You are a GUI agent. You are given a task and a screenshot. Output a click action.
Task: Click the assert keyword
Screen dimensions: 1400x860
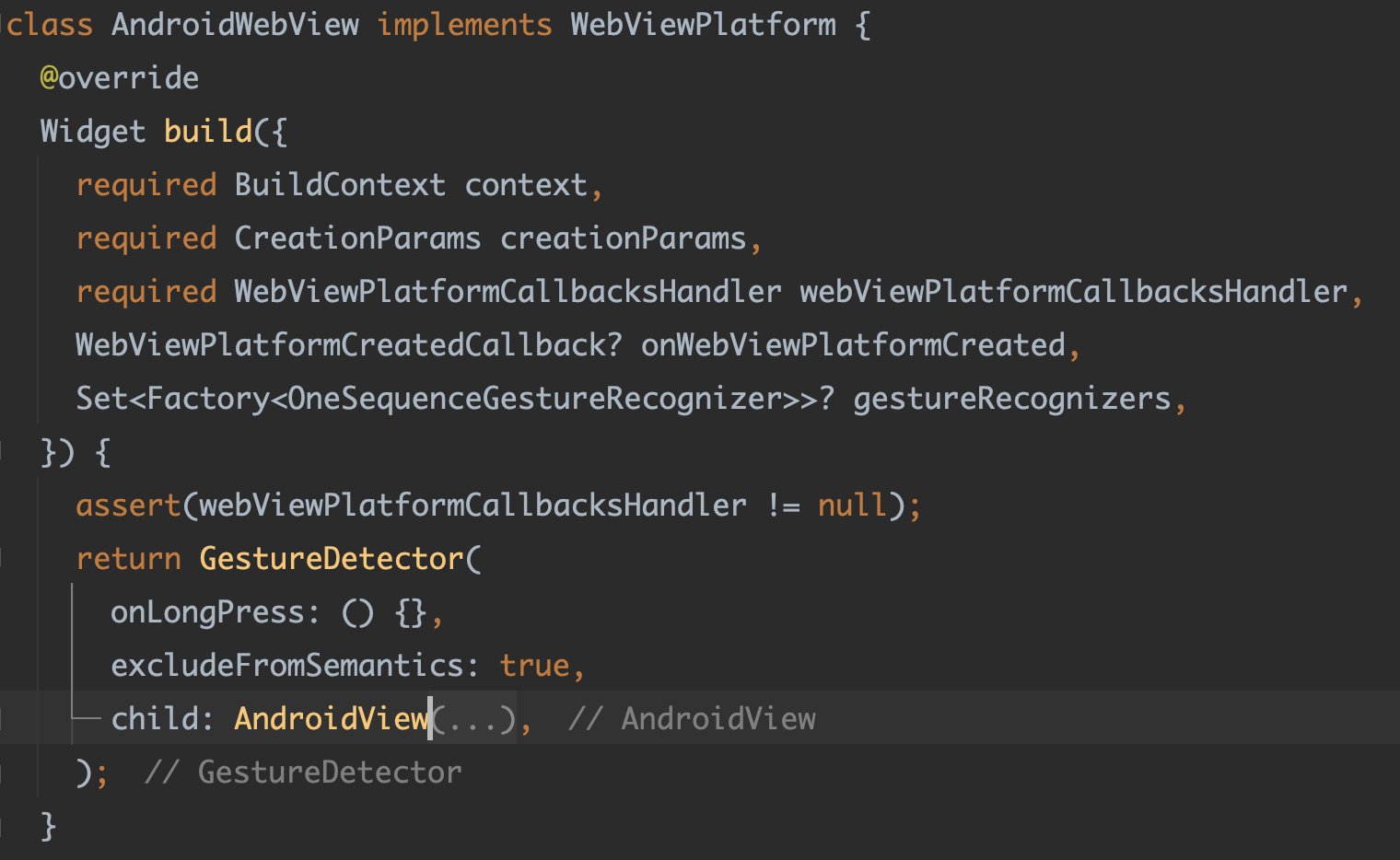coord(128,506)
